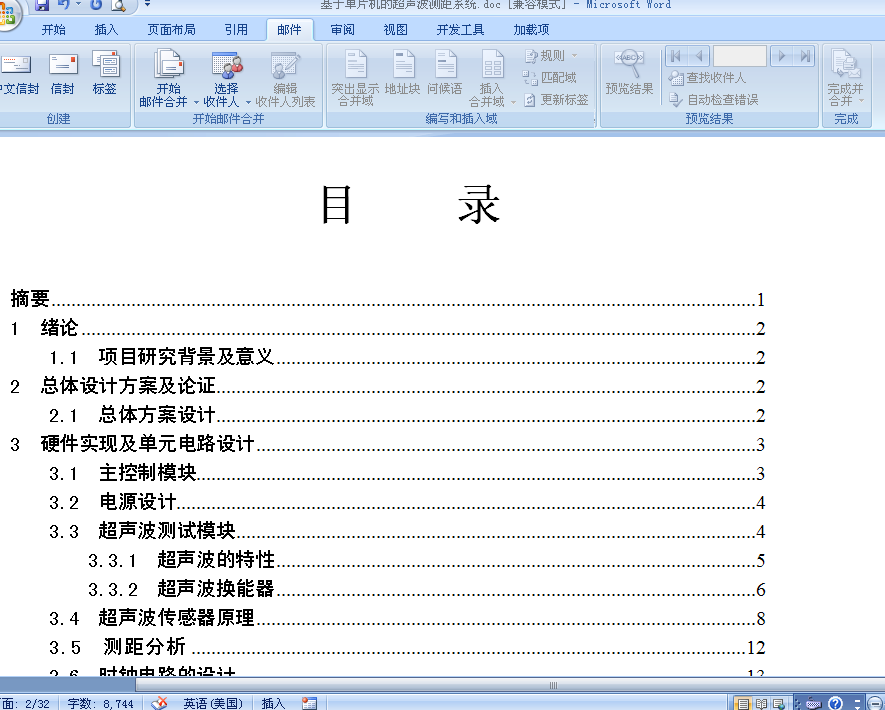
Task: Click 英语(美国) language in status bar
Action: 213,703
